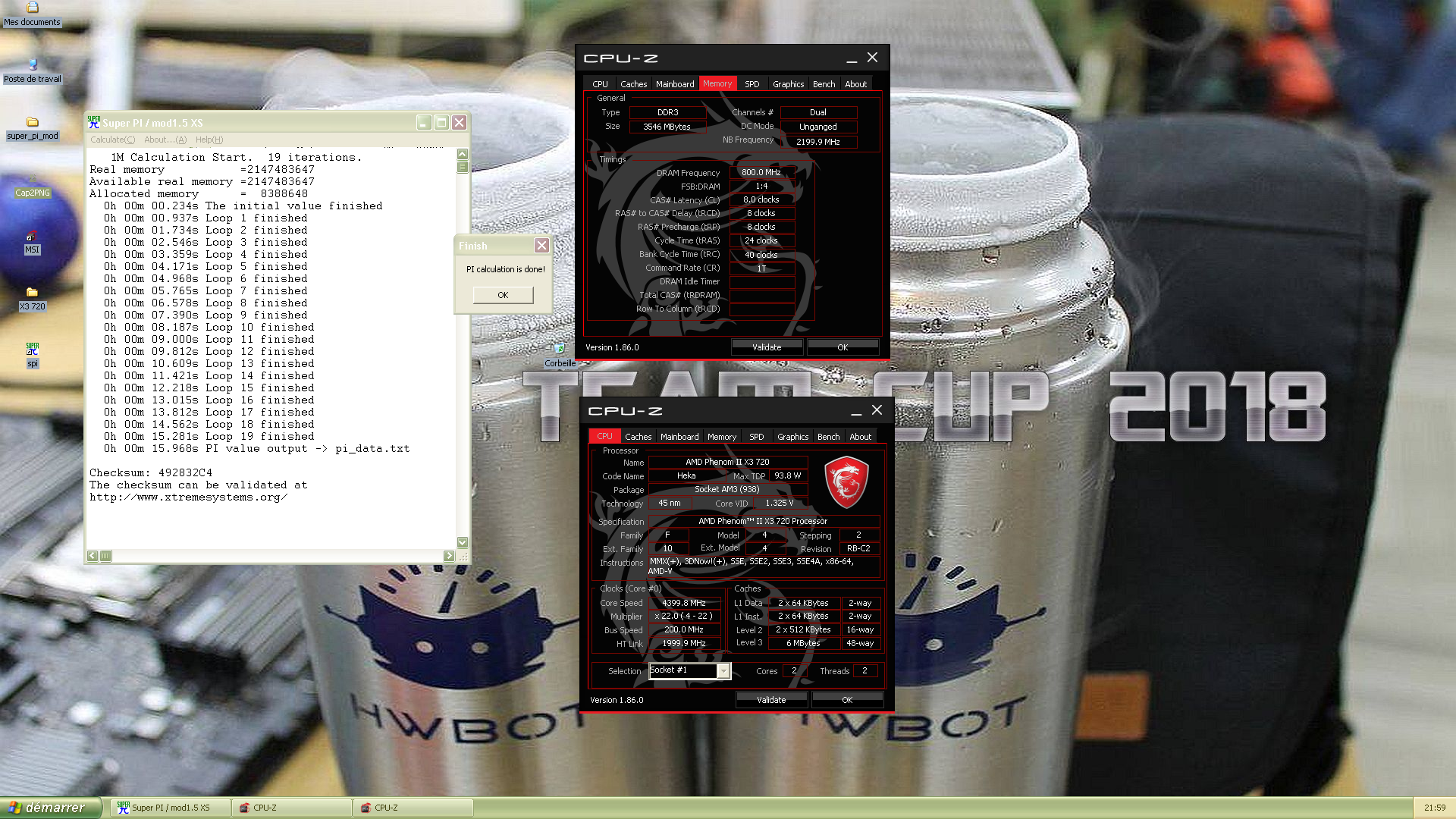Viewport: 1456px width, 819px height.
Task: Open the Calculate menu in Super PI
Action: pos(112,140)
